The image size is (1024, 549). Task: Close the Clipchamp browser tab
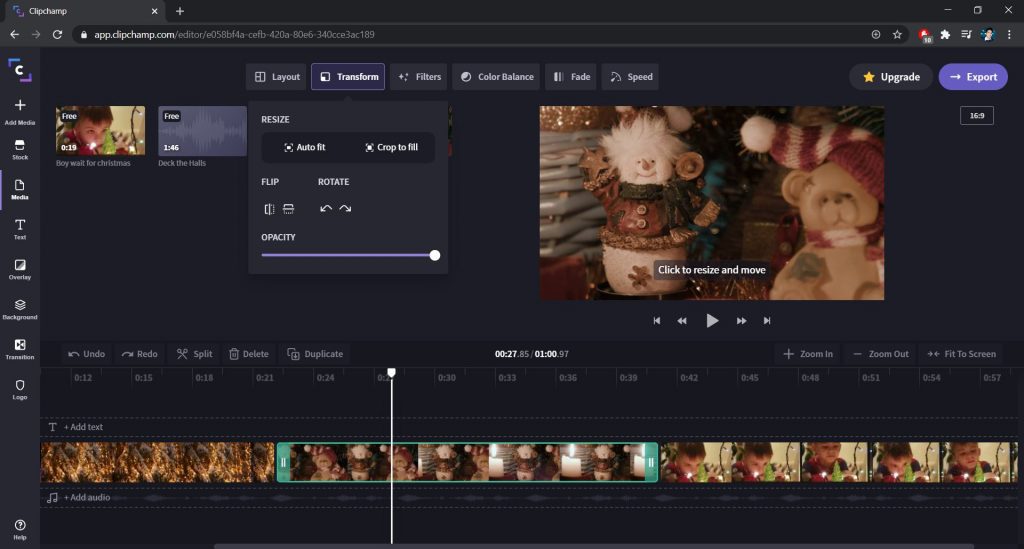tap(155, 11)
